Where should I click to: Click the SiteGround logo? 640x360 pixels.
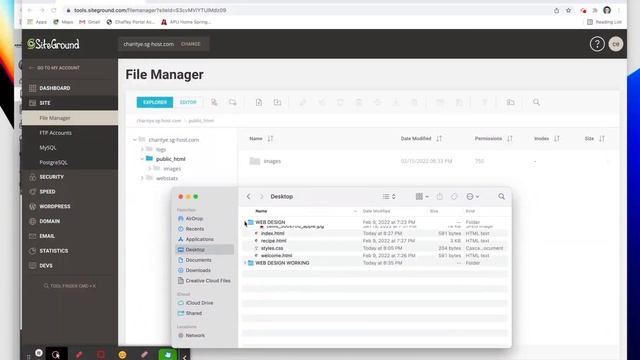pyautogui.click(x=53, y=44)
